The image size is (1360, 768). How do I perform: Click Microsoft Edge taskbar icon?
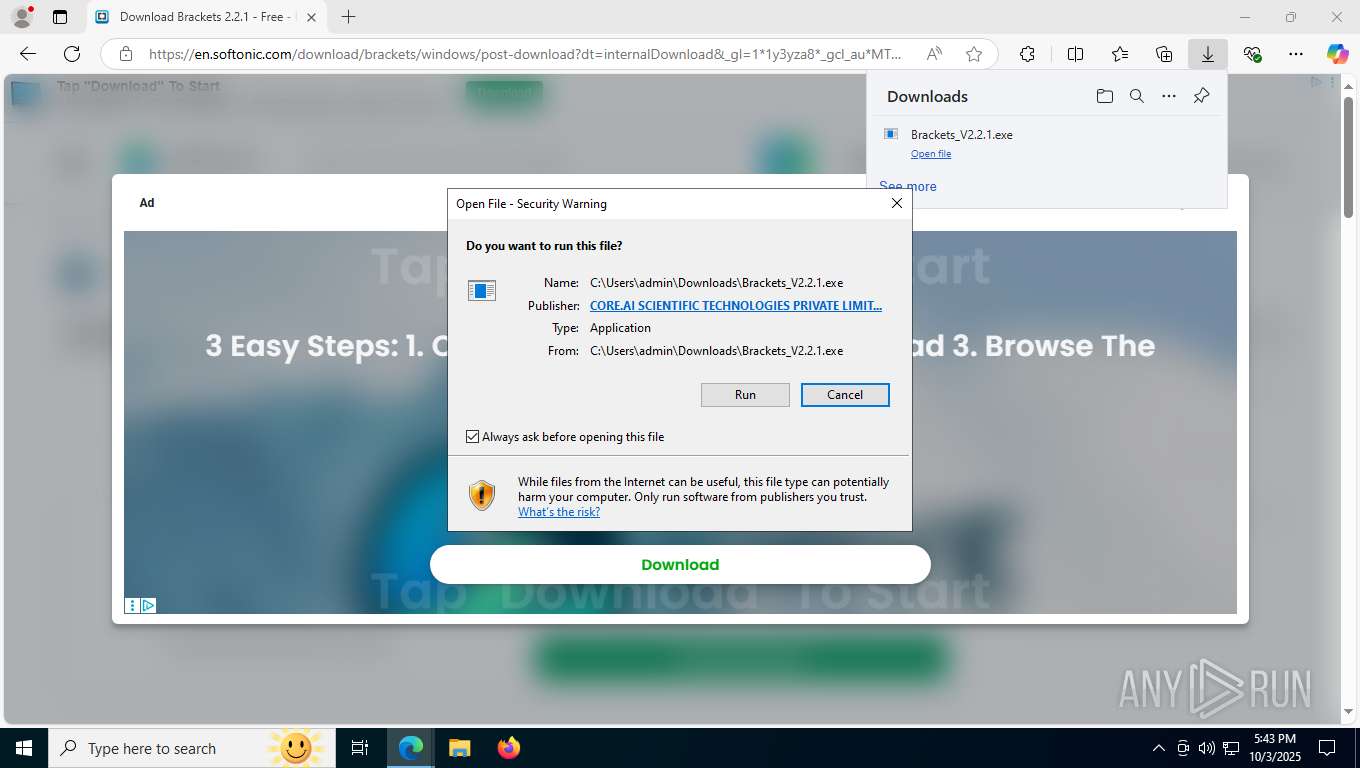411,748
